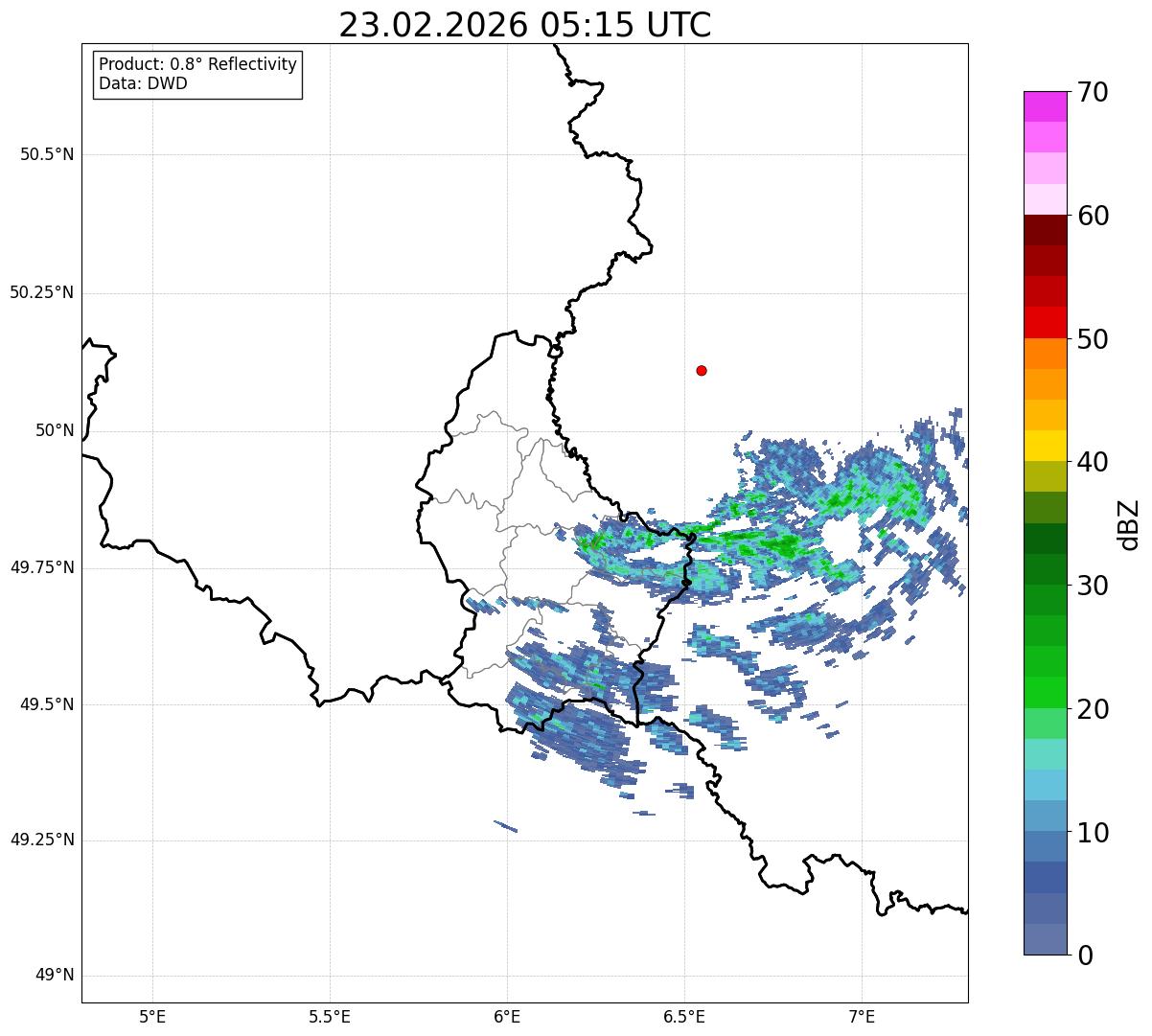Click the red dot radar site marker
The height and width of the screenshot is (1036, 1152).
702,370
